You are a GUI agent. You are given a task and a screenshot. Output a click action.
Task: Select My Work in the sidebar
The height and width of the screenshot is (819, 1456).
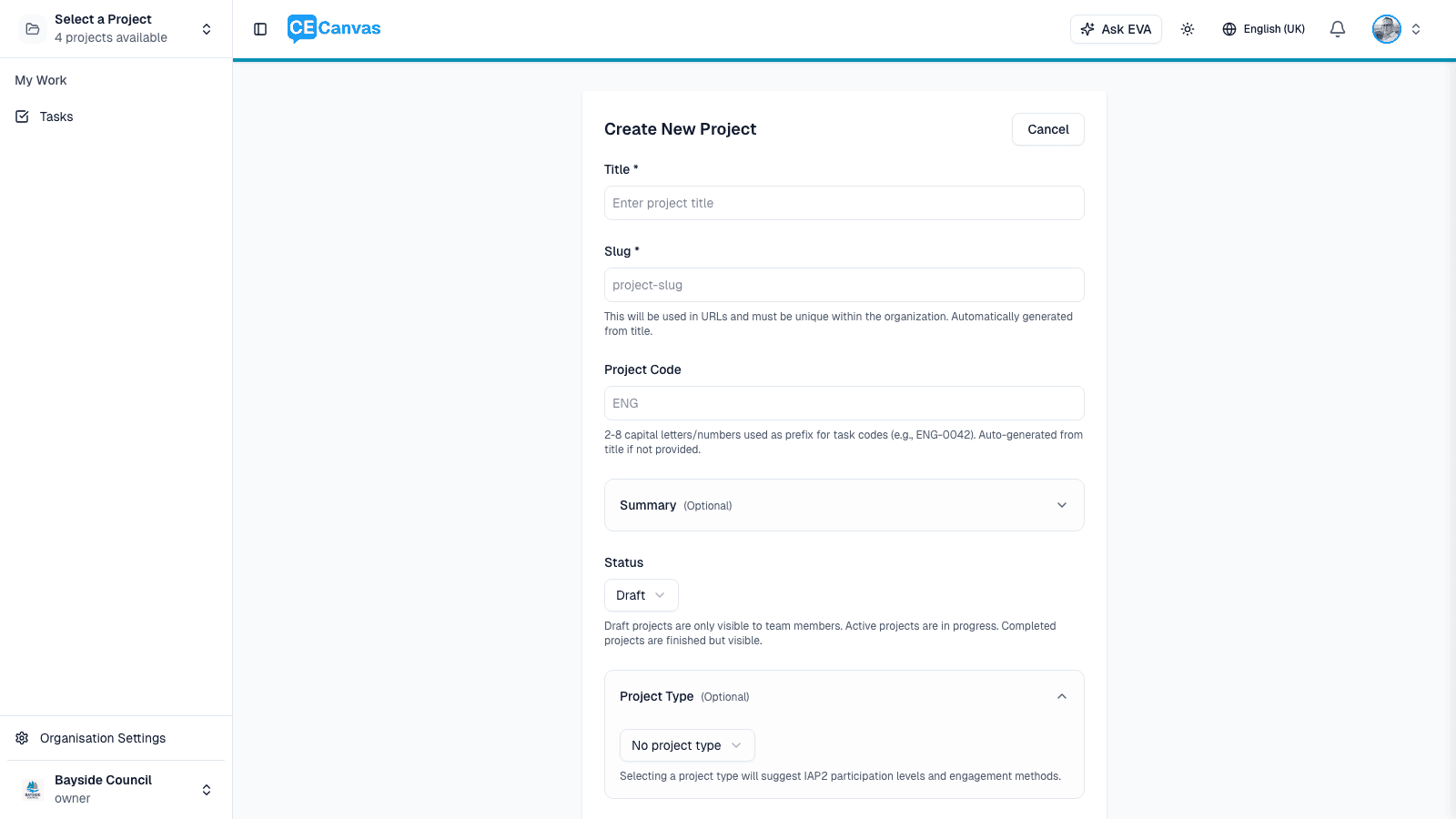pos(40,80)
